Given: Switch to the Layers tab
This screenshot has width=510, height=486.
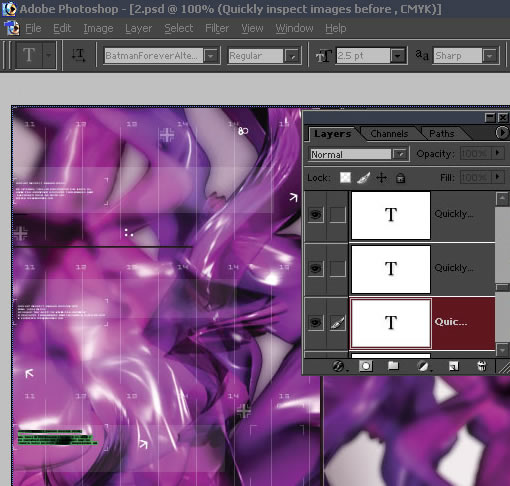Looking at the screenshot, I should 332,134.
